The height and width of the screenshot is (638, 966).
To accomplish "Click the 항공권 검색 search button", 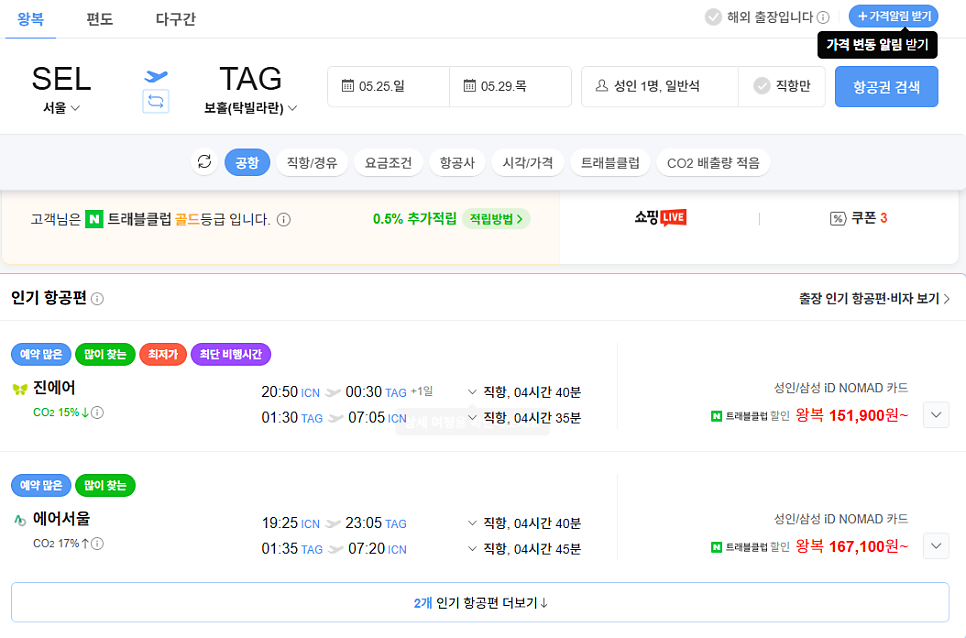I will pyautogui.click(x=886, y=86).
